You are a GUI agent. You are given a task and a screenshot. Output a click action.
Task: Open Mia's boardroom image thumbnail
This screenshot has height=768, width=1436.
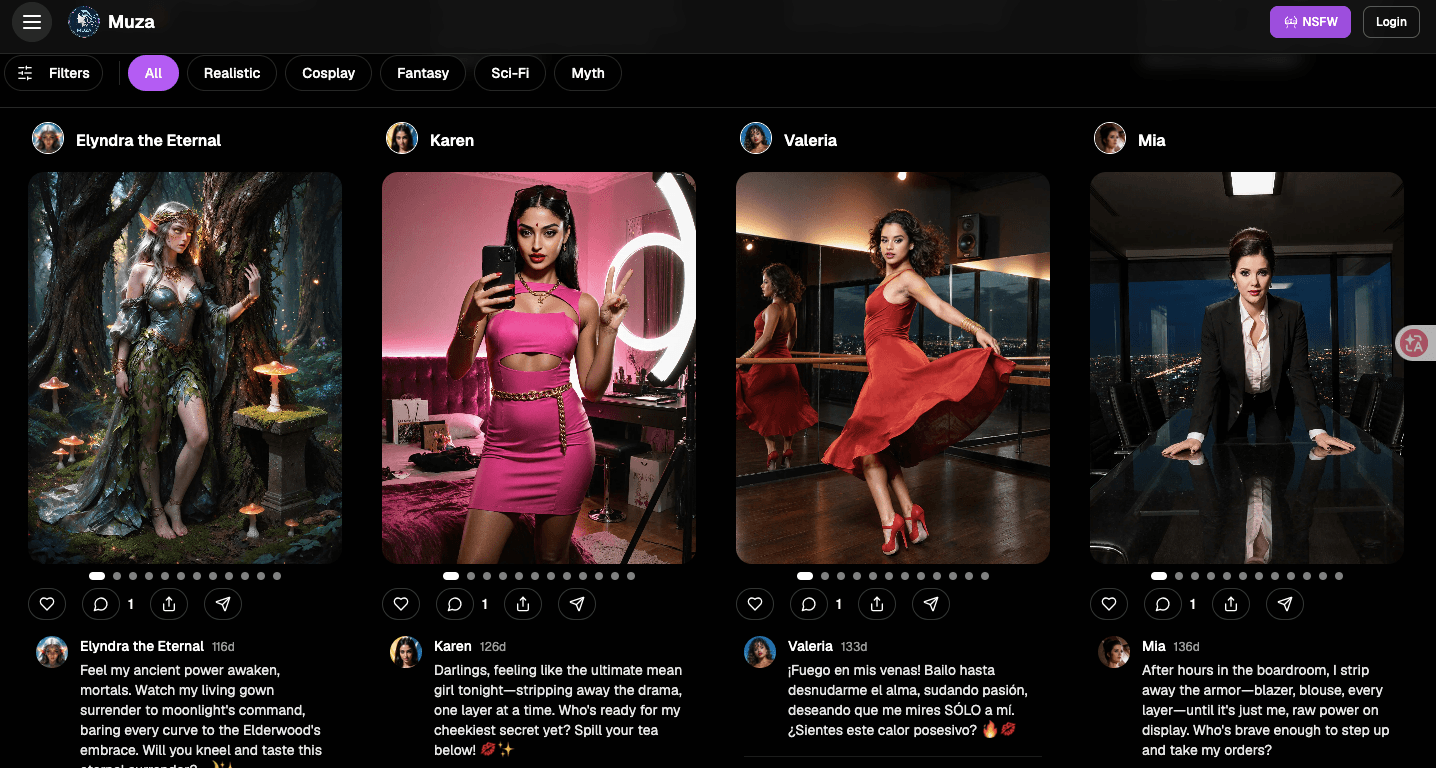tap(1247, 368)
